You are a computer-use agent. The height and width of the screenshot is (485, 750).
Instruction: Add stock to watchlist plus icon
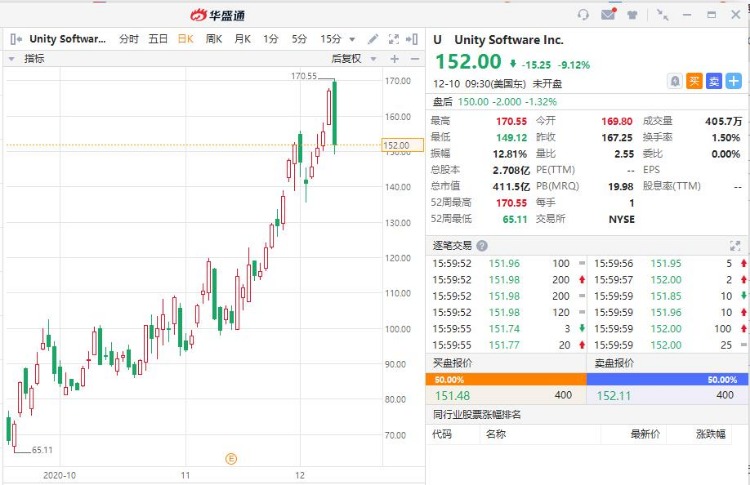tap(733, 81)
